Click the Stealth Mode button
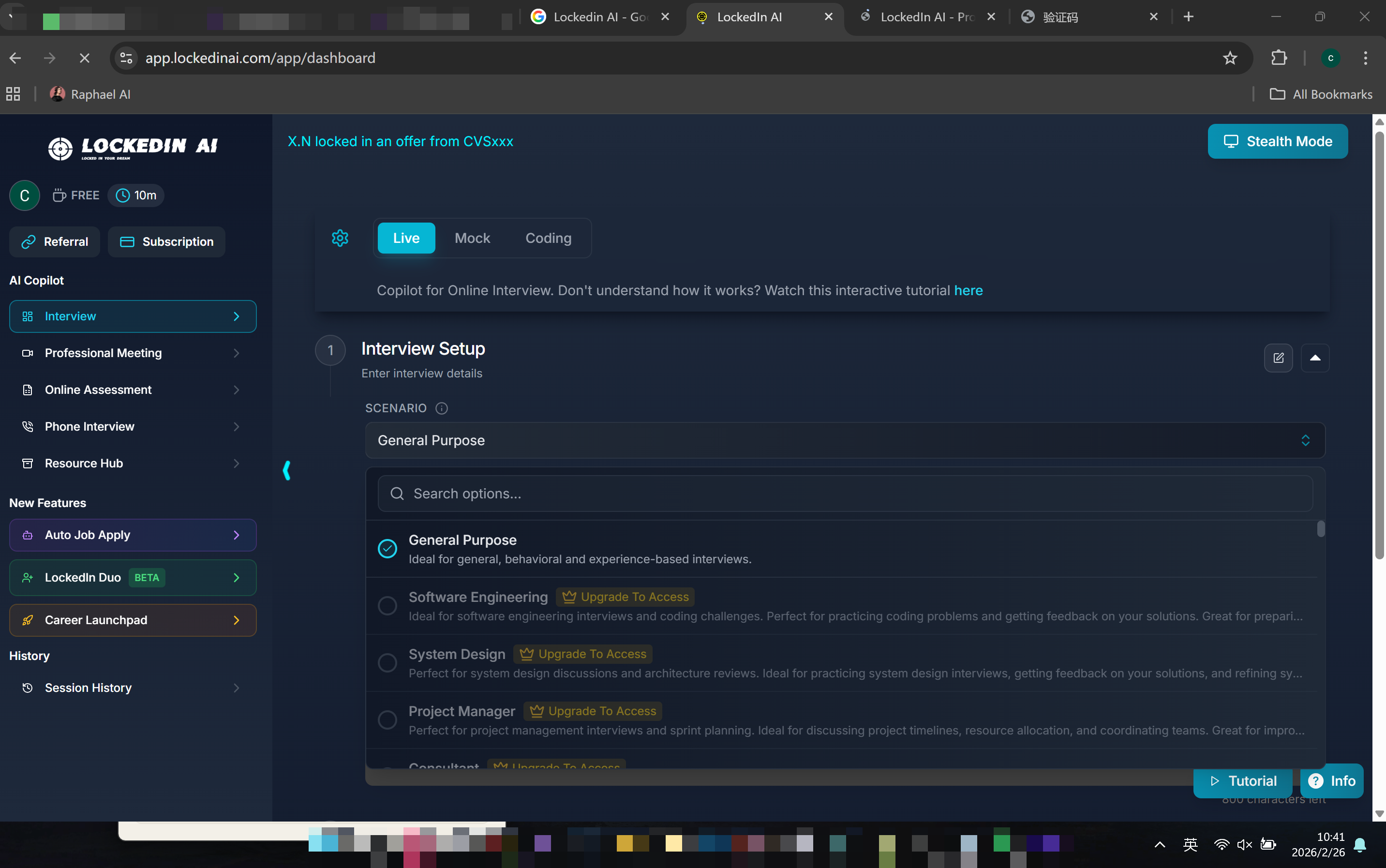The image size is (1386, 868). click(x=1277, y=141)
